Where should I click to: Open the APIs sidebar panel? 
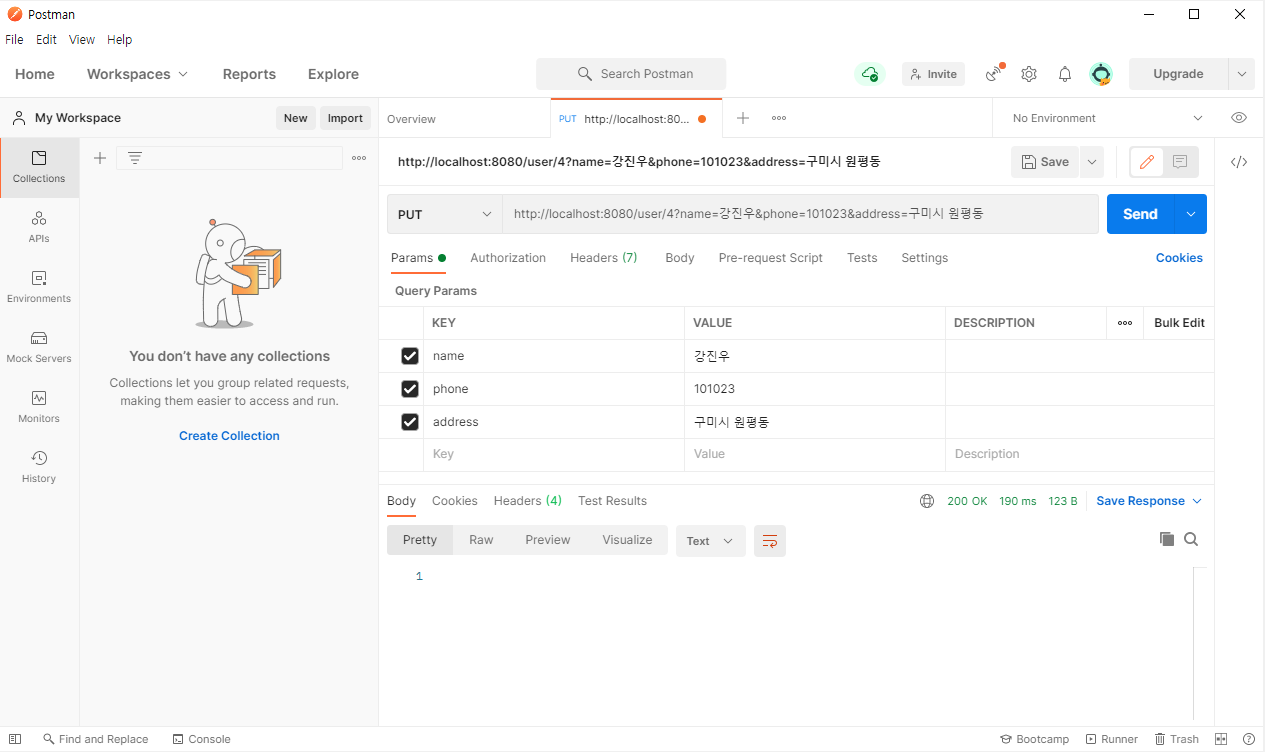(x=39, y=227)
